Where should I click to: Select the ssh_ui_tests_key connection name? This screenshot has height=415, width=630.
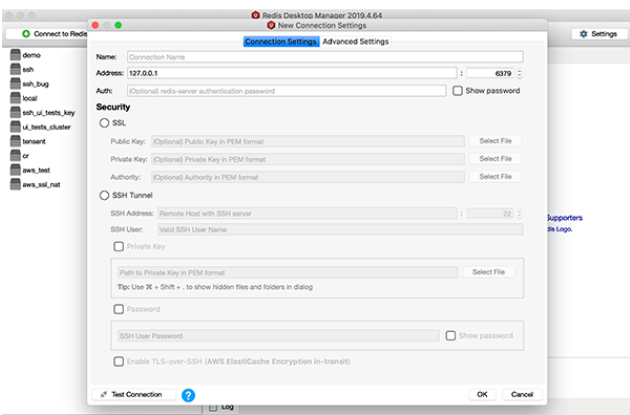(x=49, y=113)
